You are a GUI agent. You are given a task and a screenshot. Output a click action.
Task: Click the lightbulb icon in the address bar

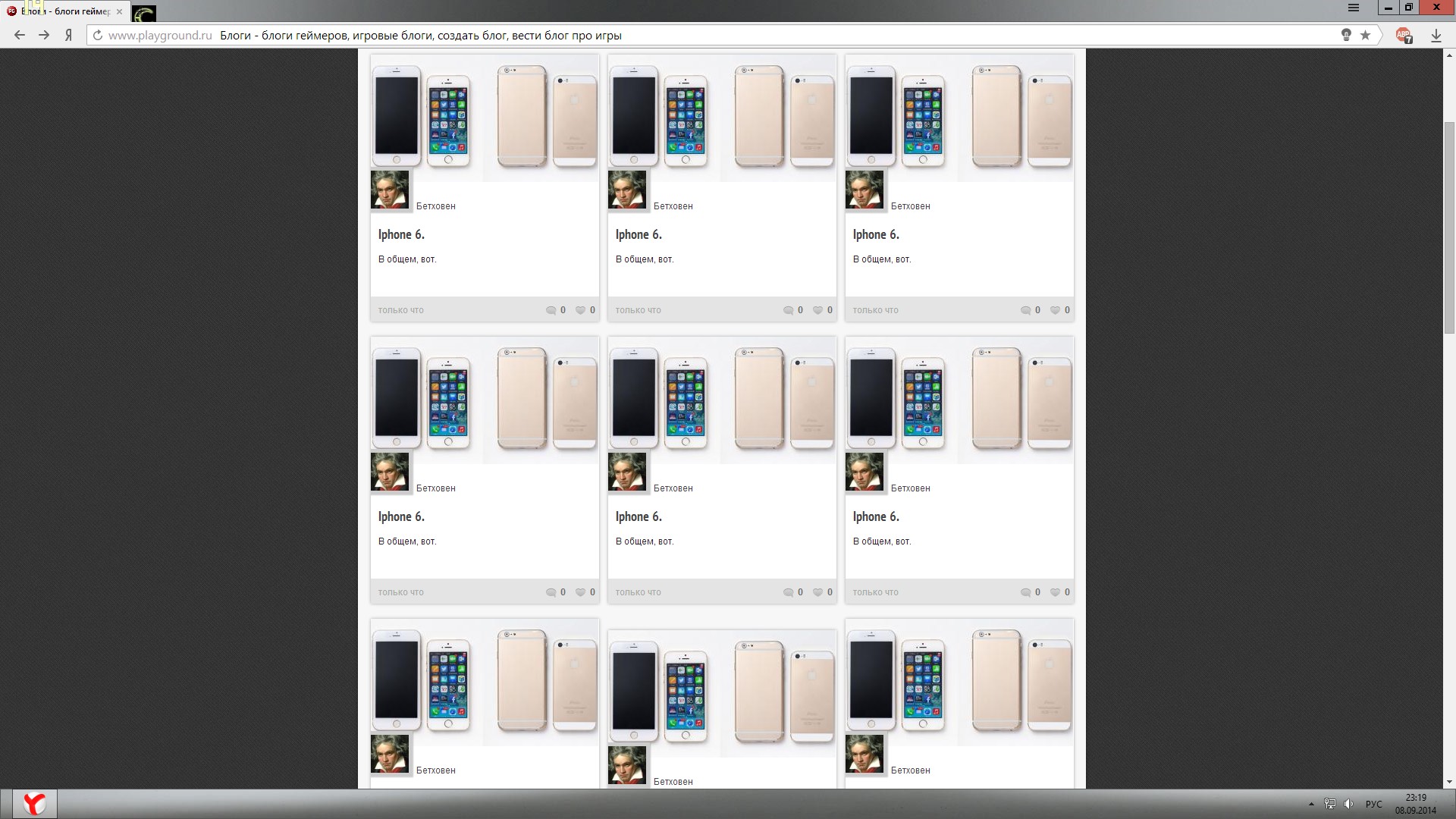(1346, 35)
